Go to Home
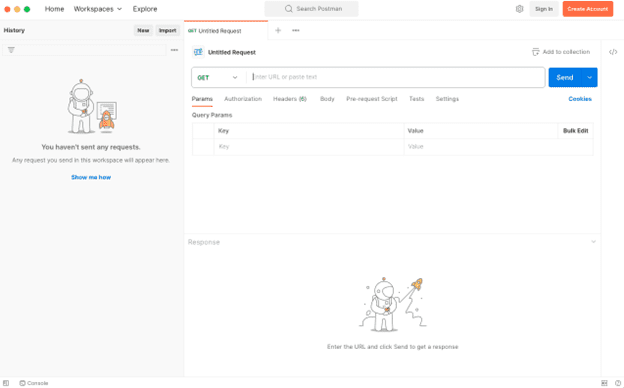 pyautogui.click(x=55, y=9)
